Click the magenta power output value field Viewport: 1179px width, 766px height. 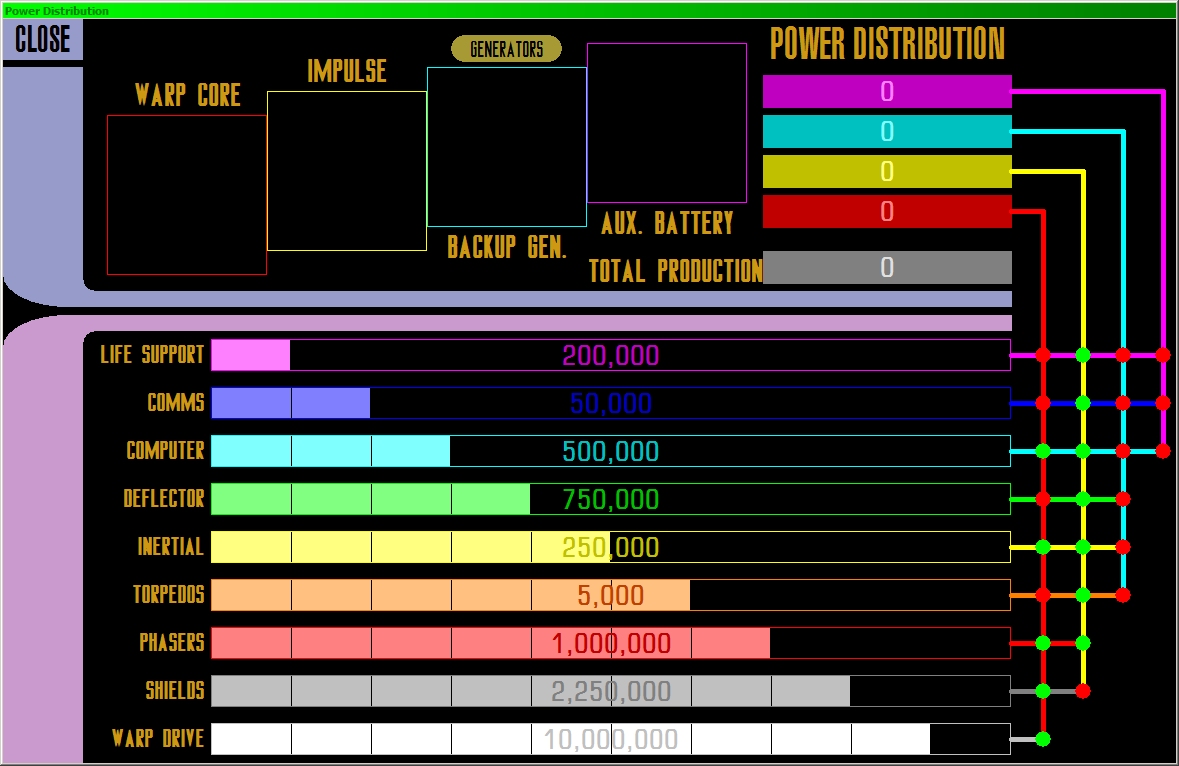[887, 92]
